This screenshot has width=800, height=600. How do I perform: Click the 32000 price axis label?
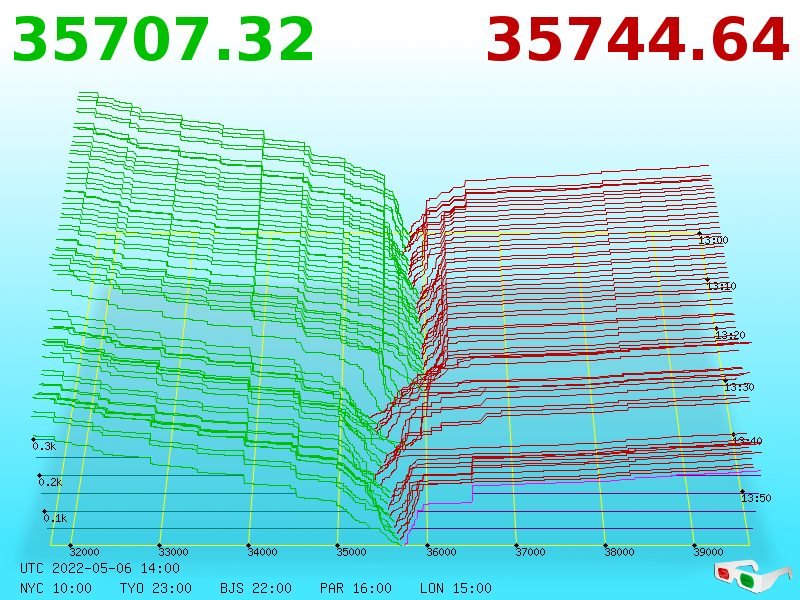point(85,552)
